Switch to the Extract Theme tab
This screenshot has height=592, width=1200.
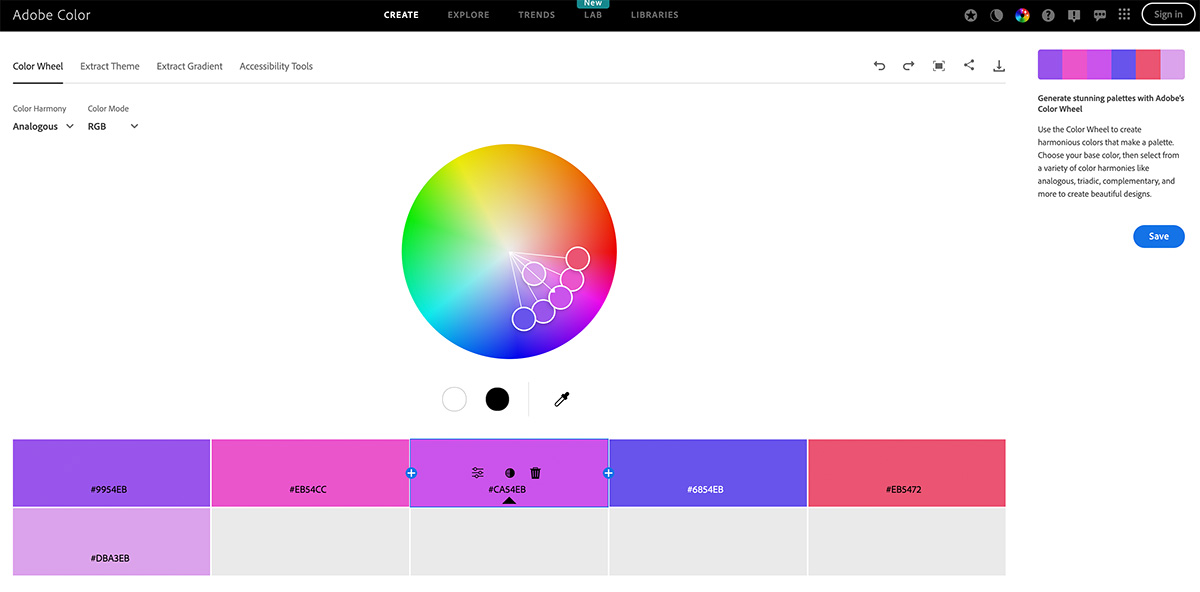[x=110, y=67]
